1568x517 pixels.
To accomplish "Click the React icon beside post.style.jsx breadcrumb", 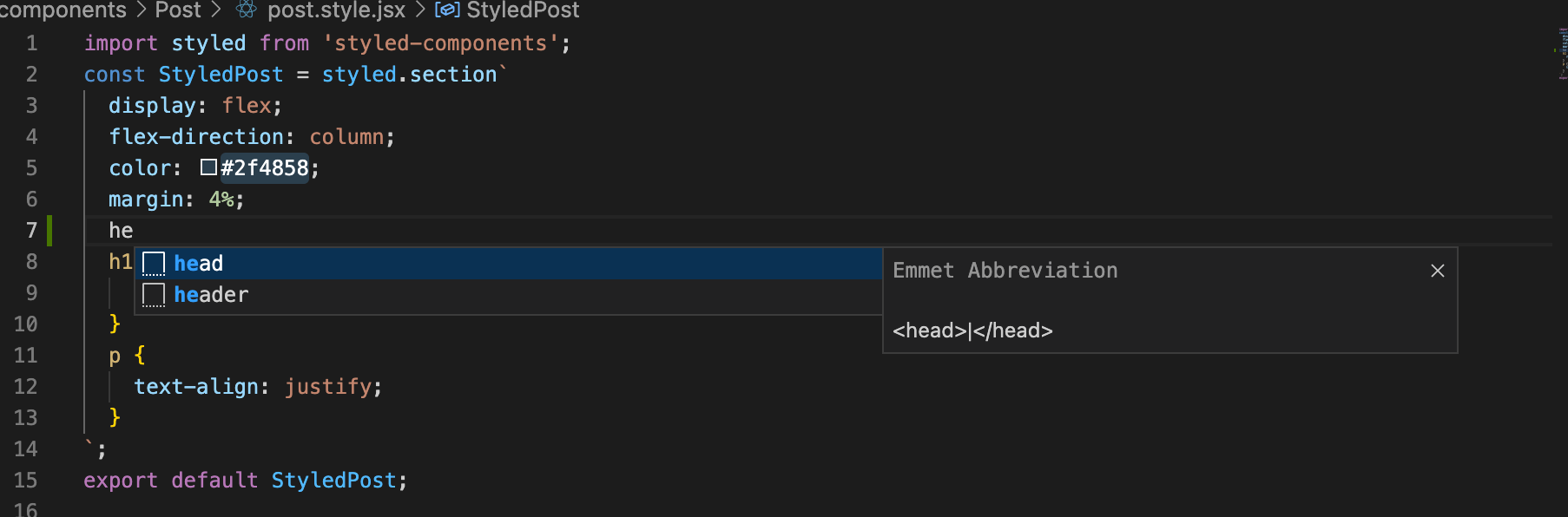I will click(246, 10).
